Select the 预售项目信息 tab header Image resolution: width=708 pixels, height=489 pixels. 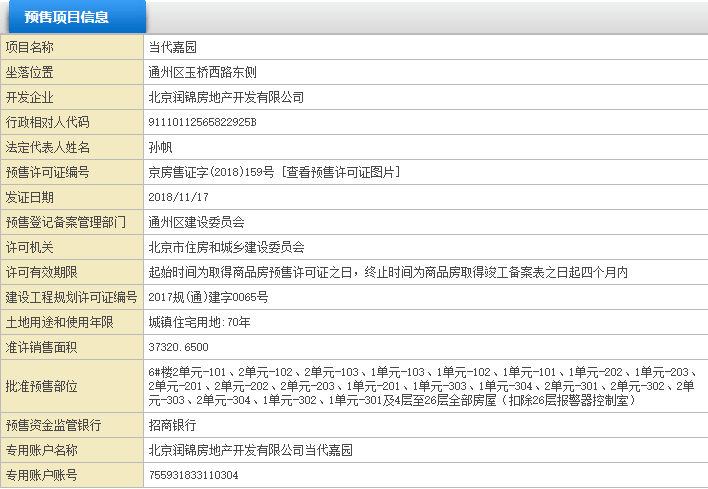coord(77,17)
